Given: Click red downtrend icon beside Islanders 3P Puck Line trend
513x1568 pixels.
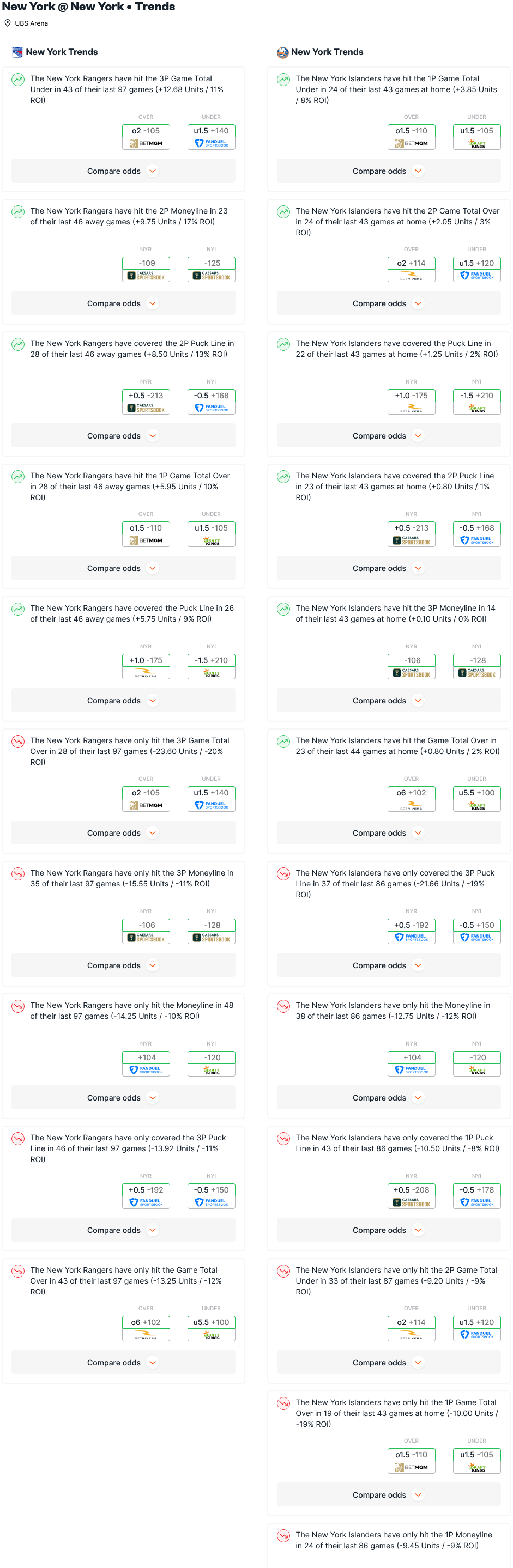Looking at the screenshot, I should [283, 873].
